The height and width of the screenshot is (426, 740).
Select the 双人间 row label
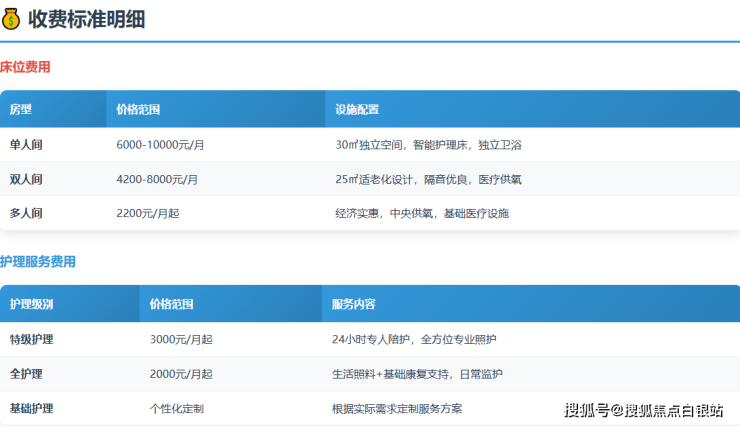(26, 179)
